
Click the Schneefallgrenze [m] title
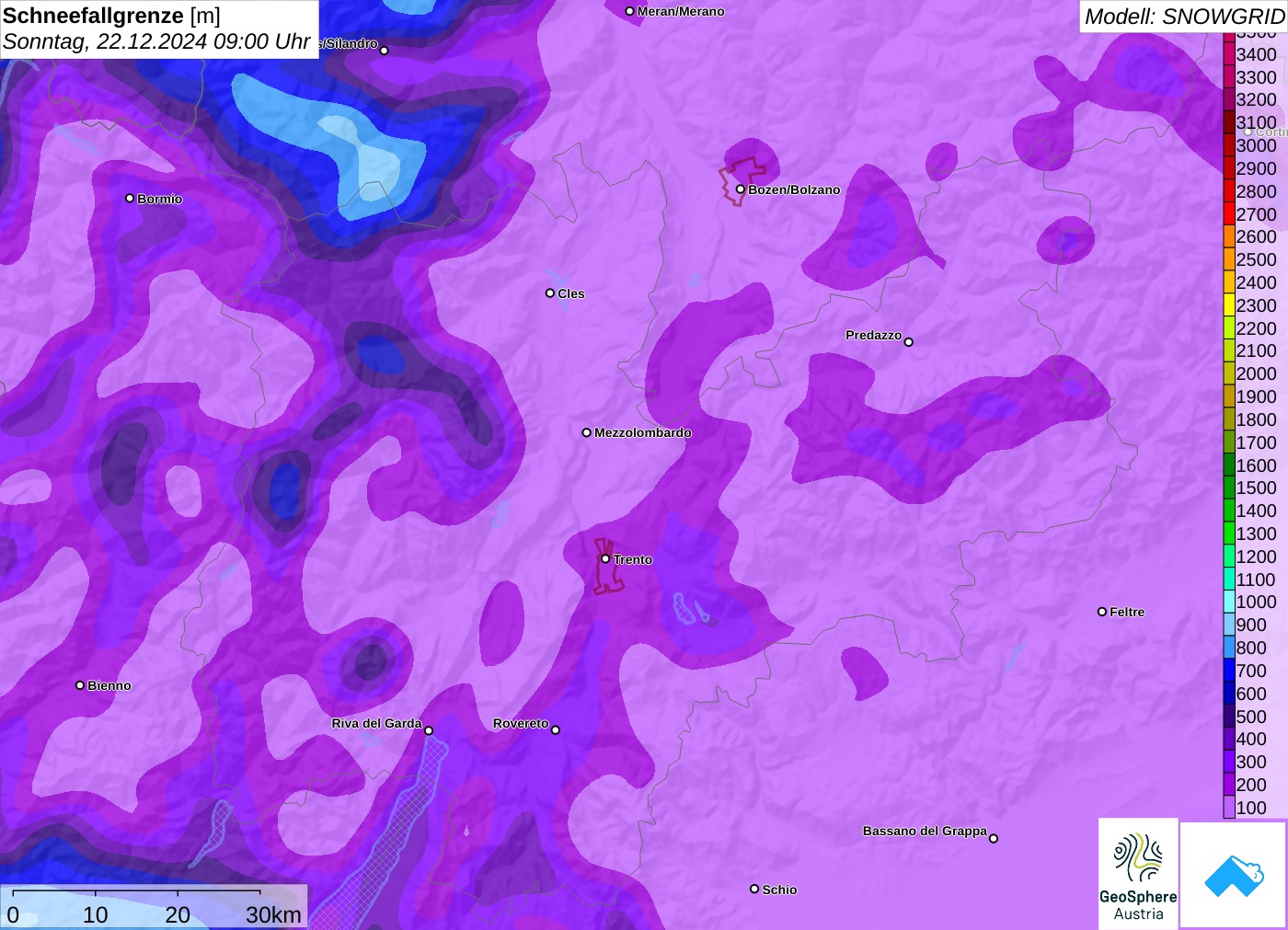(x=111, y=16)
